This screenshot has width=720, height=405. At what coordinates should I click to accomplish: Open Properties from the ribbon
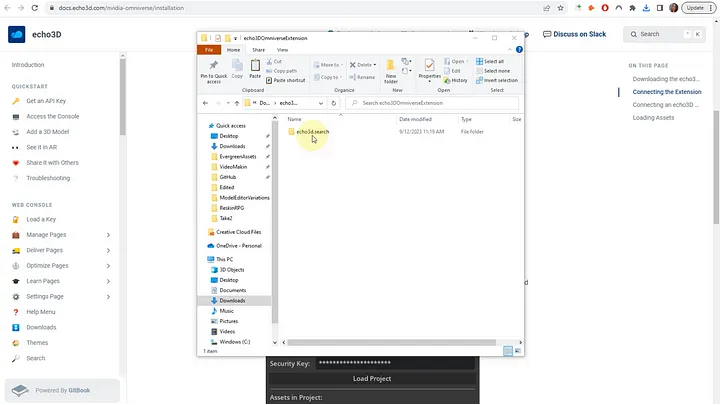429,68
